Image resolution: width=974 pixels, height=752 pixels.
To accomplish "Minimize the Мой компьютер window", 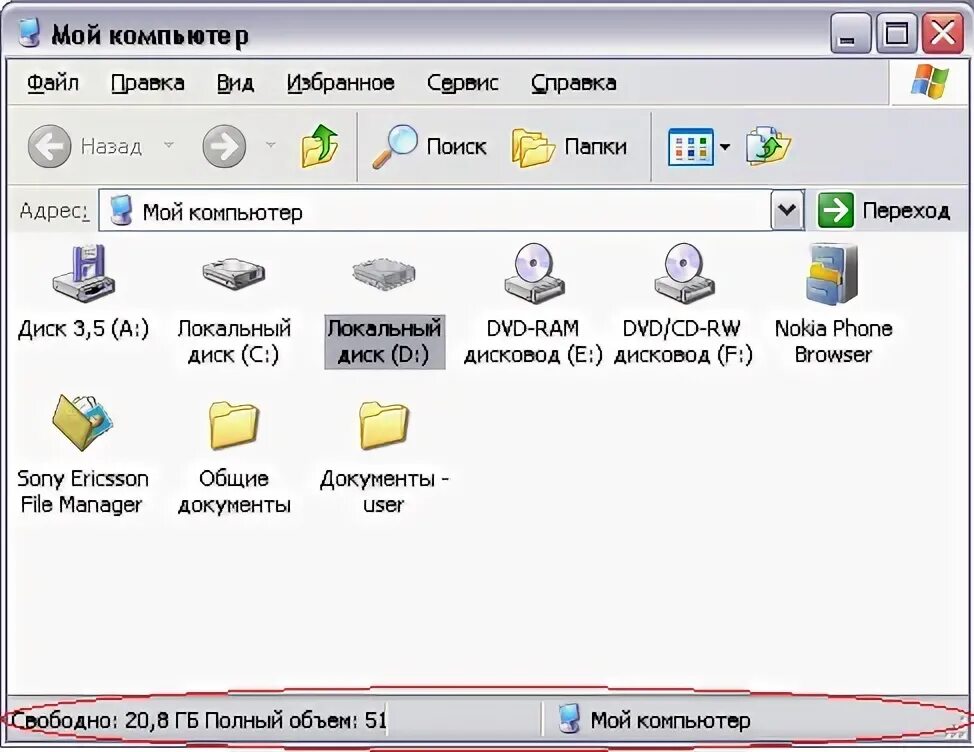I will click(x=850, y=34).
